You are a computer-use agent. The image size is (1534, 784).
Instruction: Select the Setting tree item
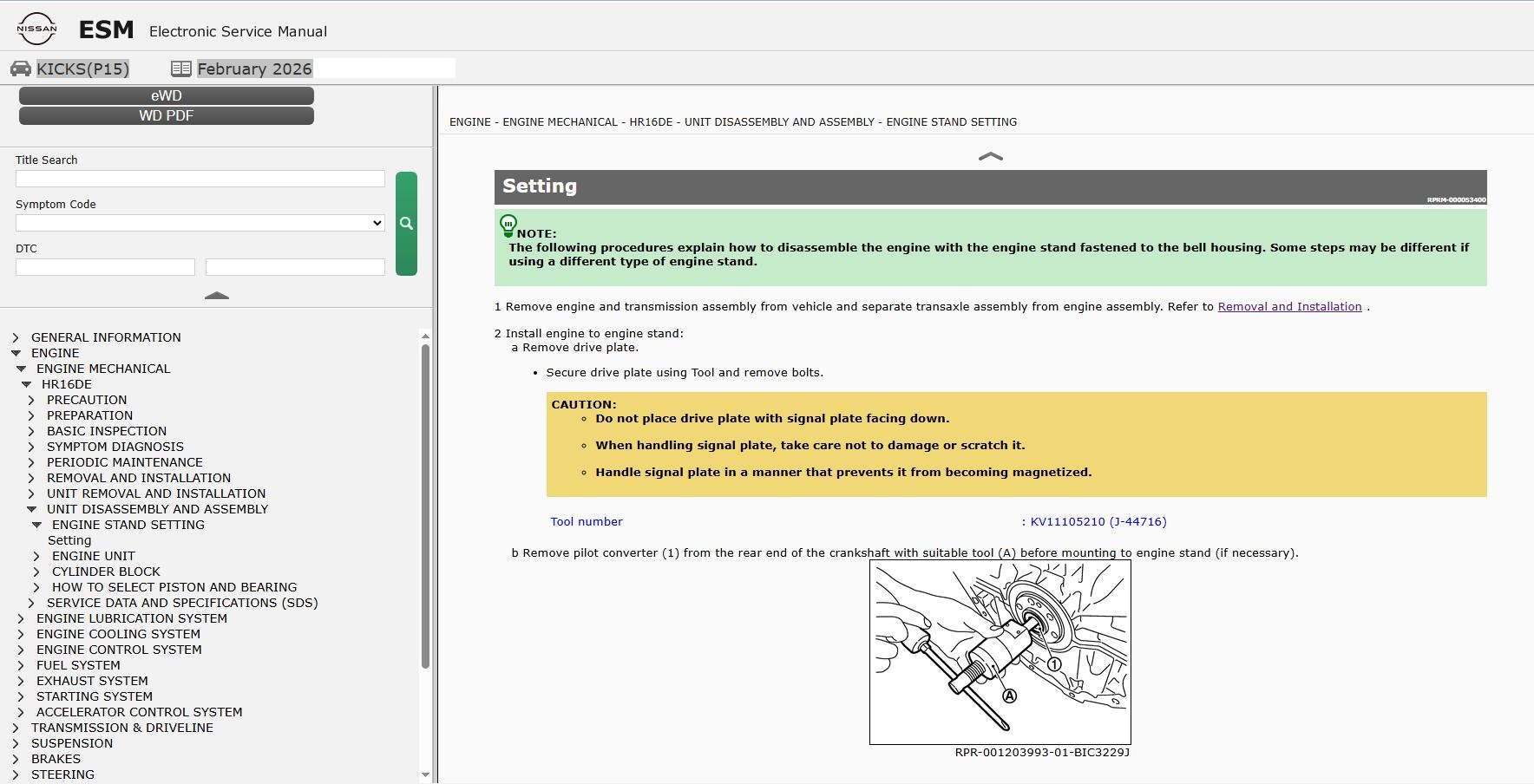click(x=69, y=540)
